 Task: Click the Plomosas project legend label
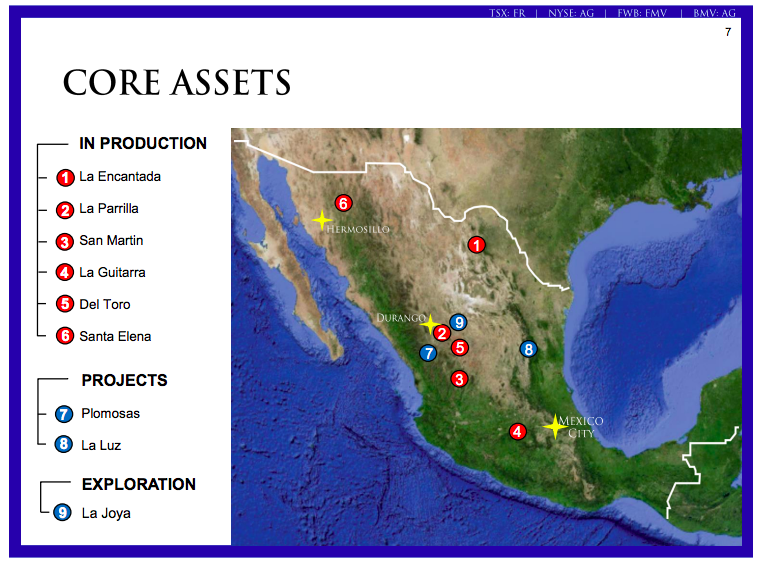110,414
